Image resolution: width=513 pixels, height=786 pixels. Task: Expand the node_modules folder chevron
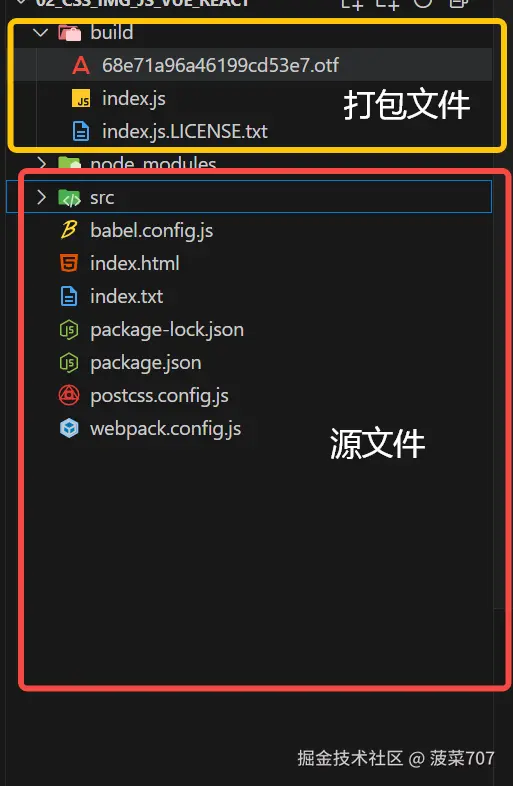(x=41, y=163)
